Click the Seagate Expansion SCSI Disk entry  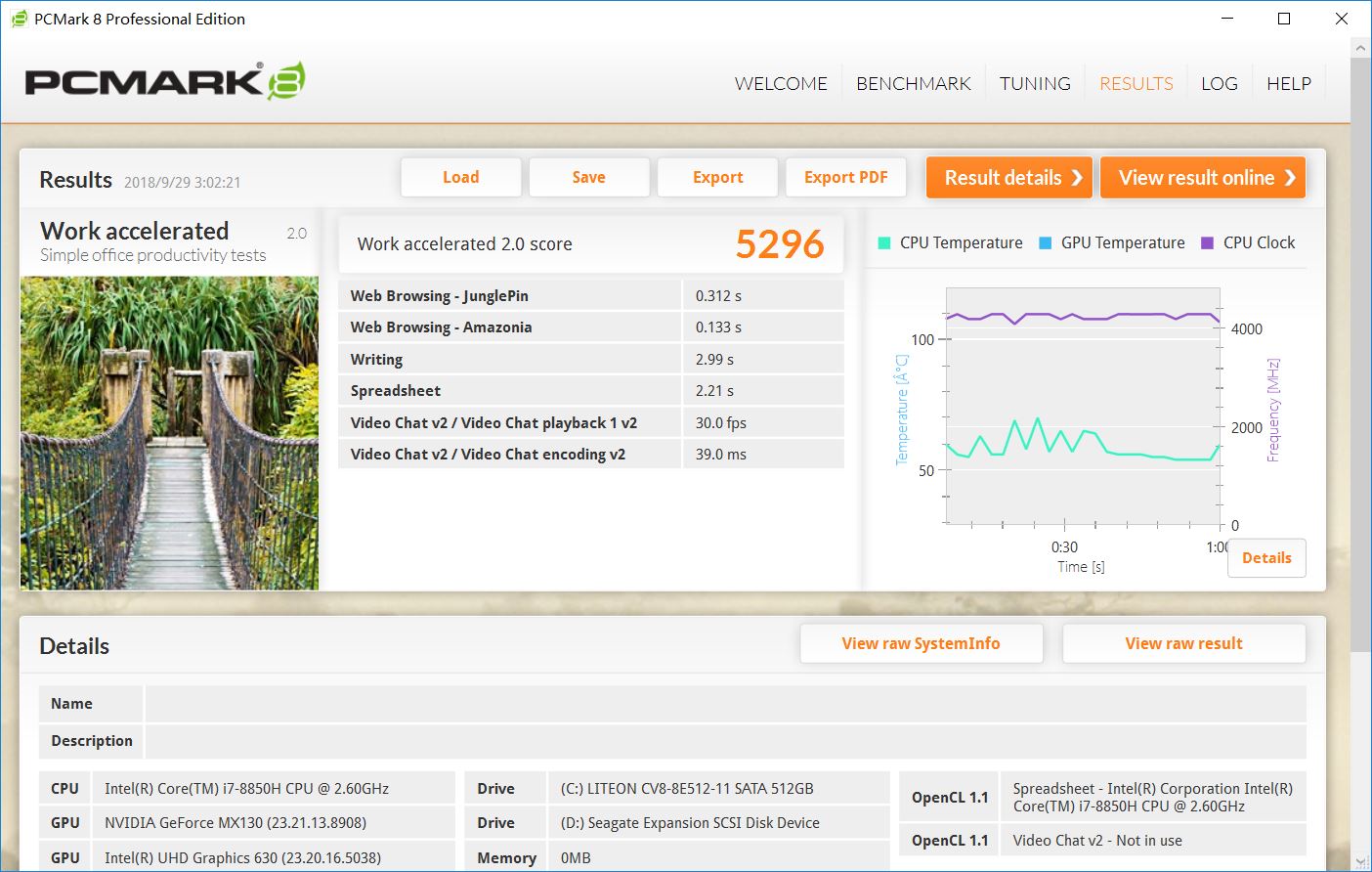click(x=690, y=823)
